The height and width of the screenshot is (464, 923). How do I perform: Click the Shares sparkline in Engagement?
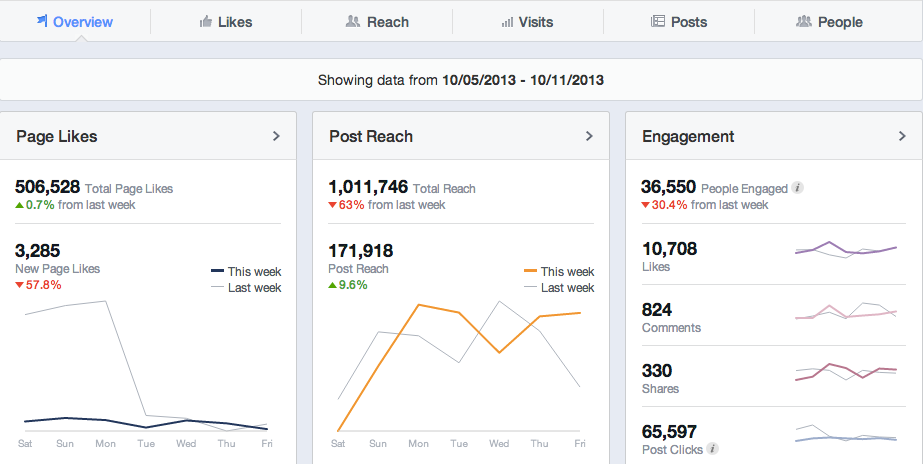(846, 372)
